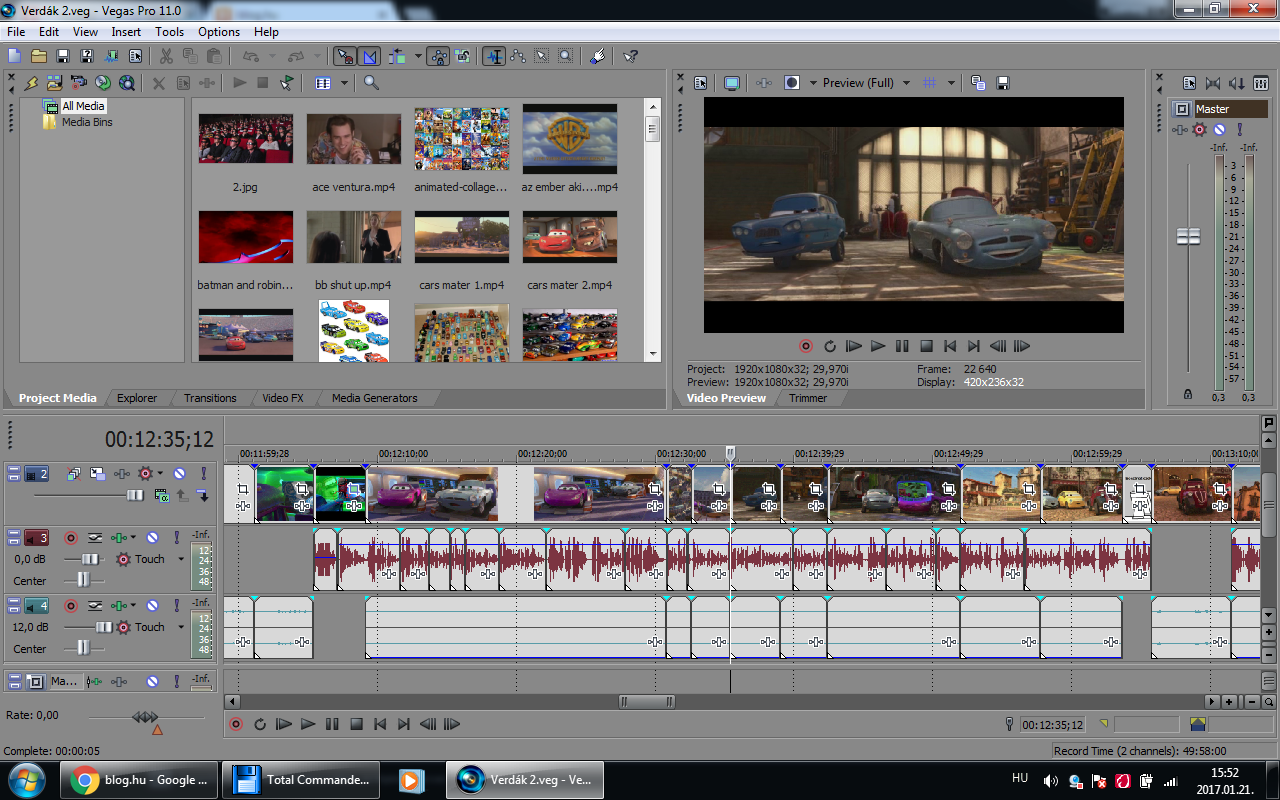Save preview snapshot to file
Image resolution: width=1280 pixels, height=800 pixels.
(x=1003, y=83)
